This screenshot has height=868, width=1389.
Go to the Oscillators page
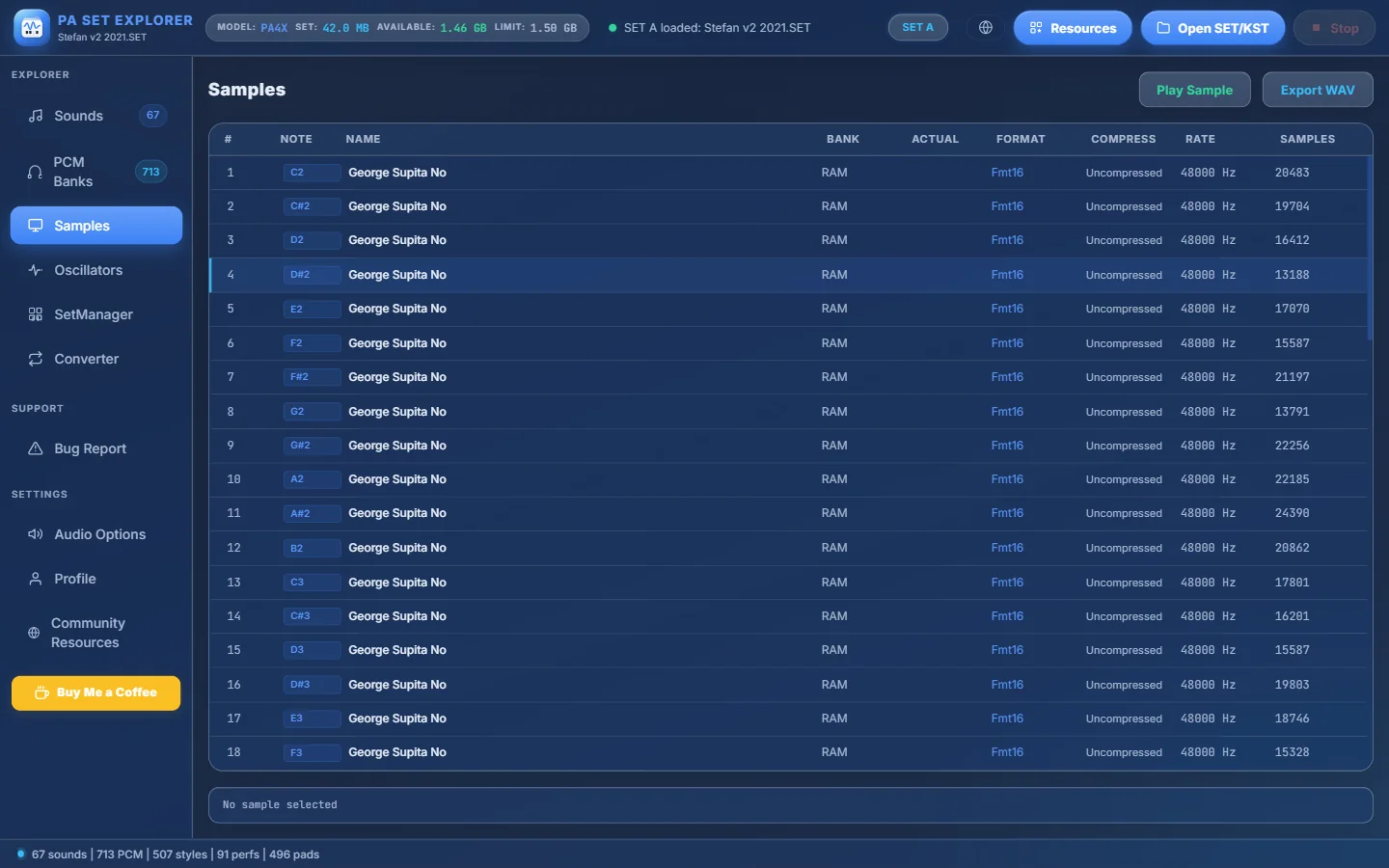click(96, 270)
